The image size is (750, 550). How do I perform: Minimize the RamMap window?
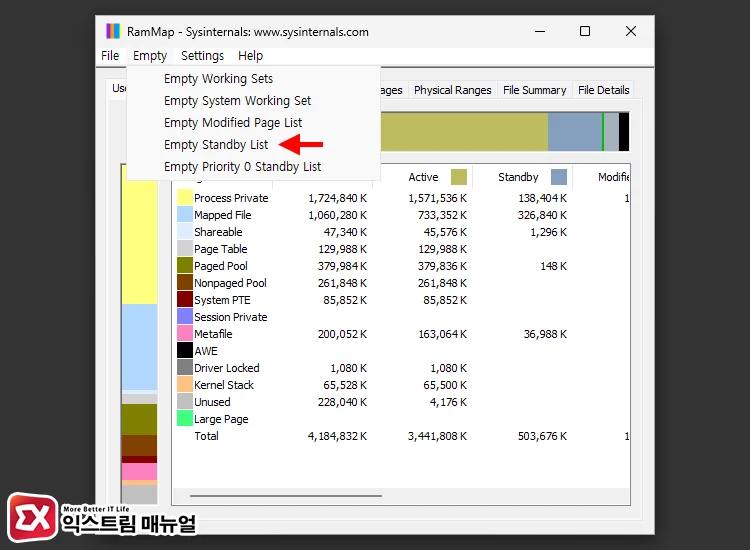540,31
